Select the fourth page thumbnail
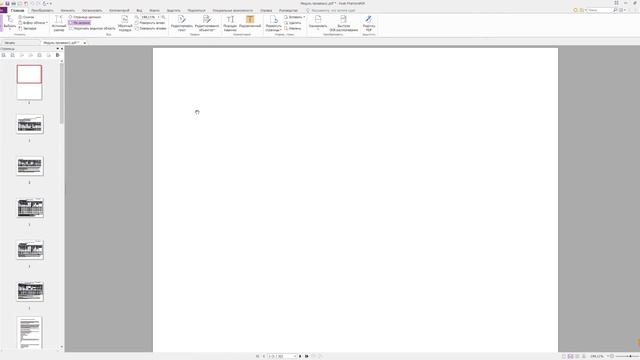The image size is (640, 360). point(30,208)
